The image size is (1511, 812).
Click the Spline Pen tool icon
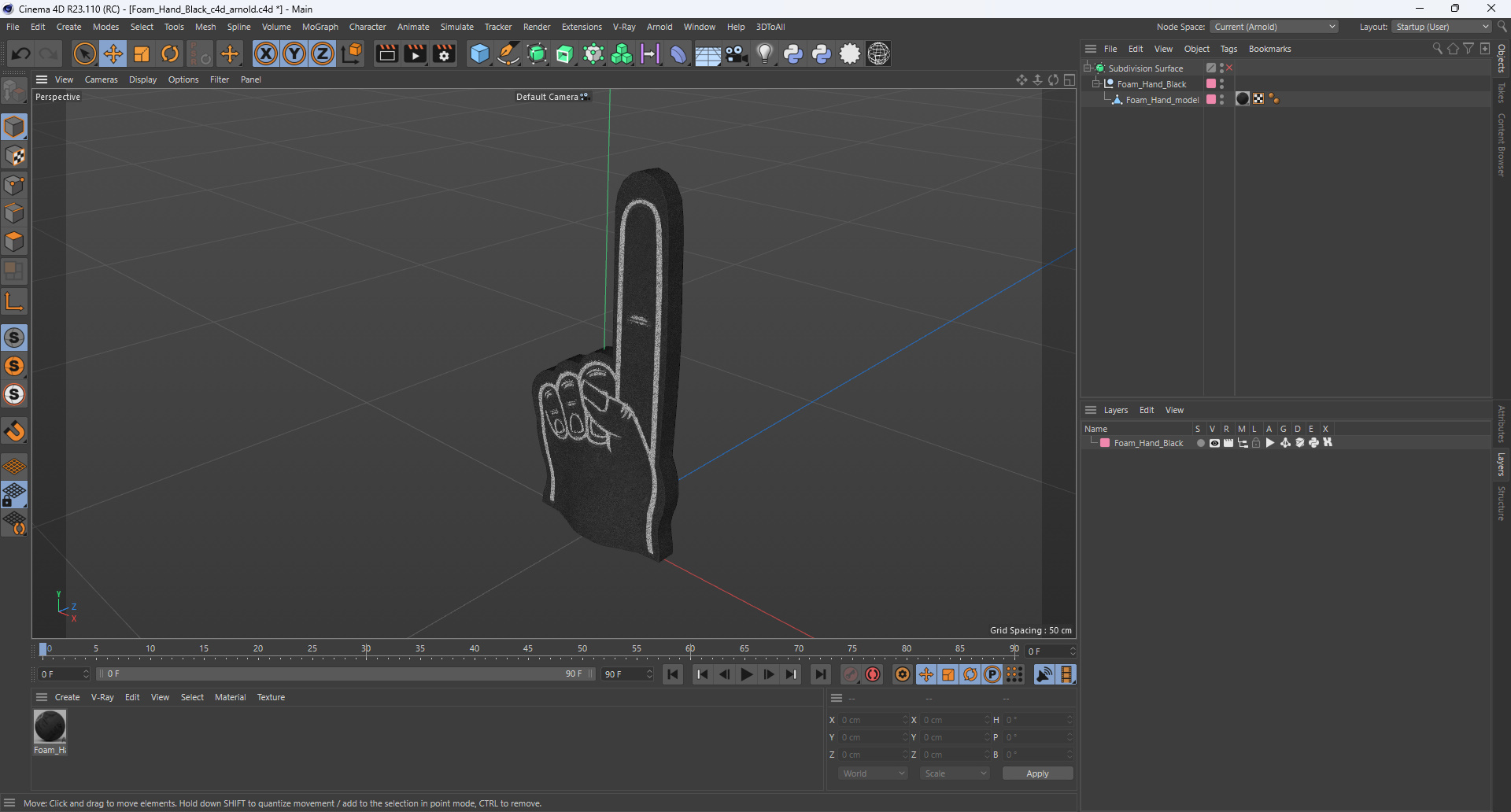pyautogui.click(x=508, y=54)
